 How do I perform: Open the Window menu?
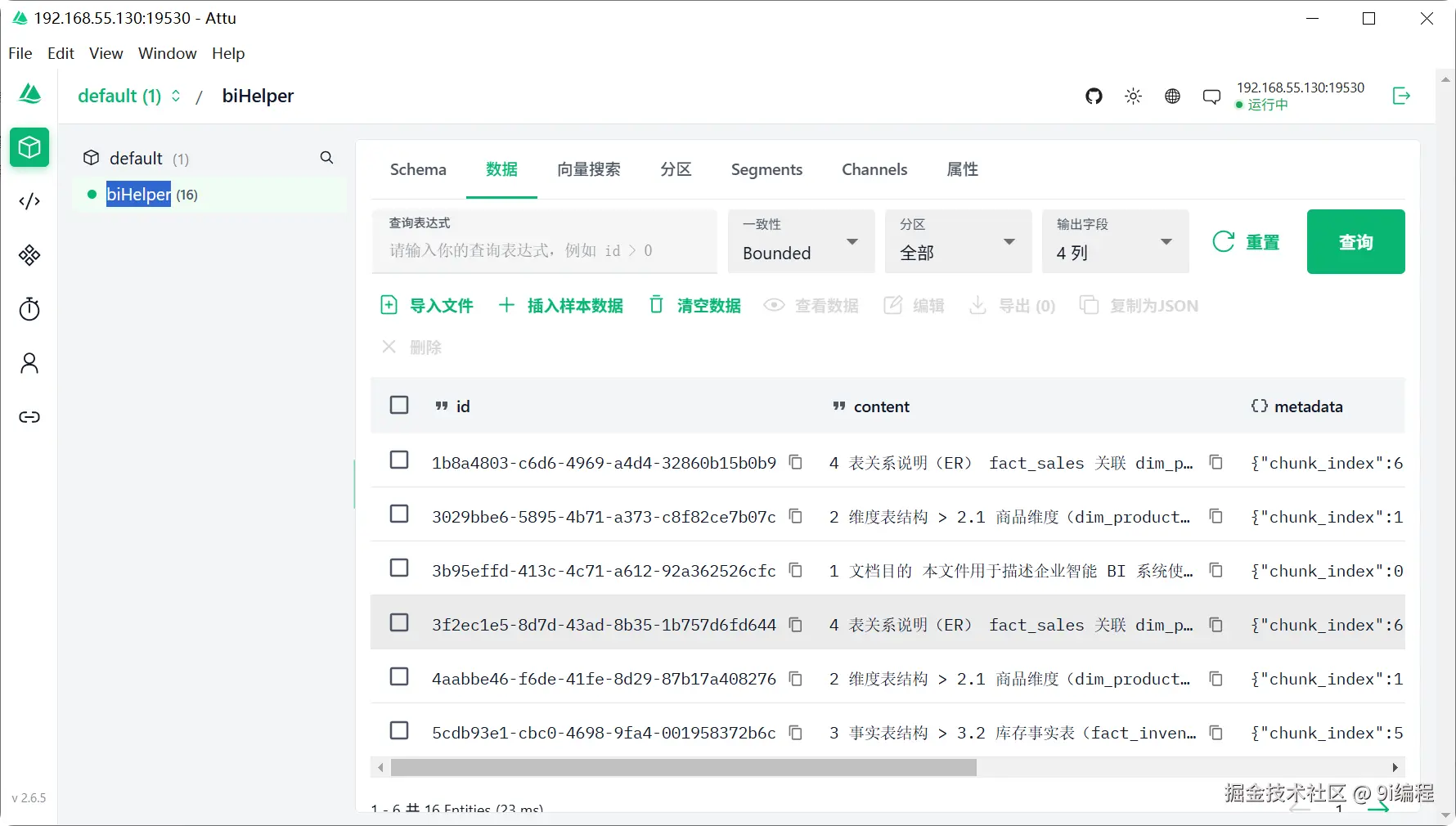click(168, 53)
